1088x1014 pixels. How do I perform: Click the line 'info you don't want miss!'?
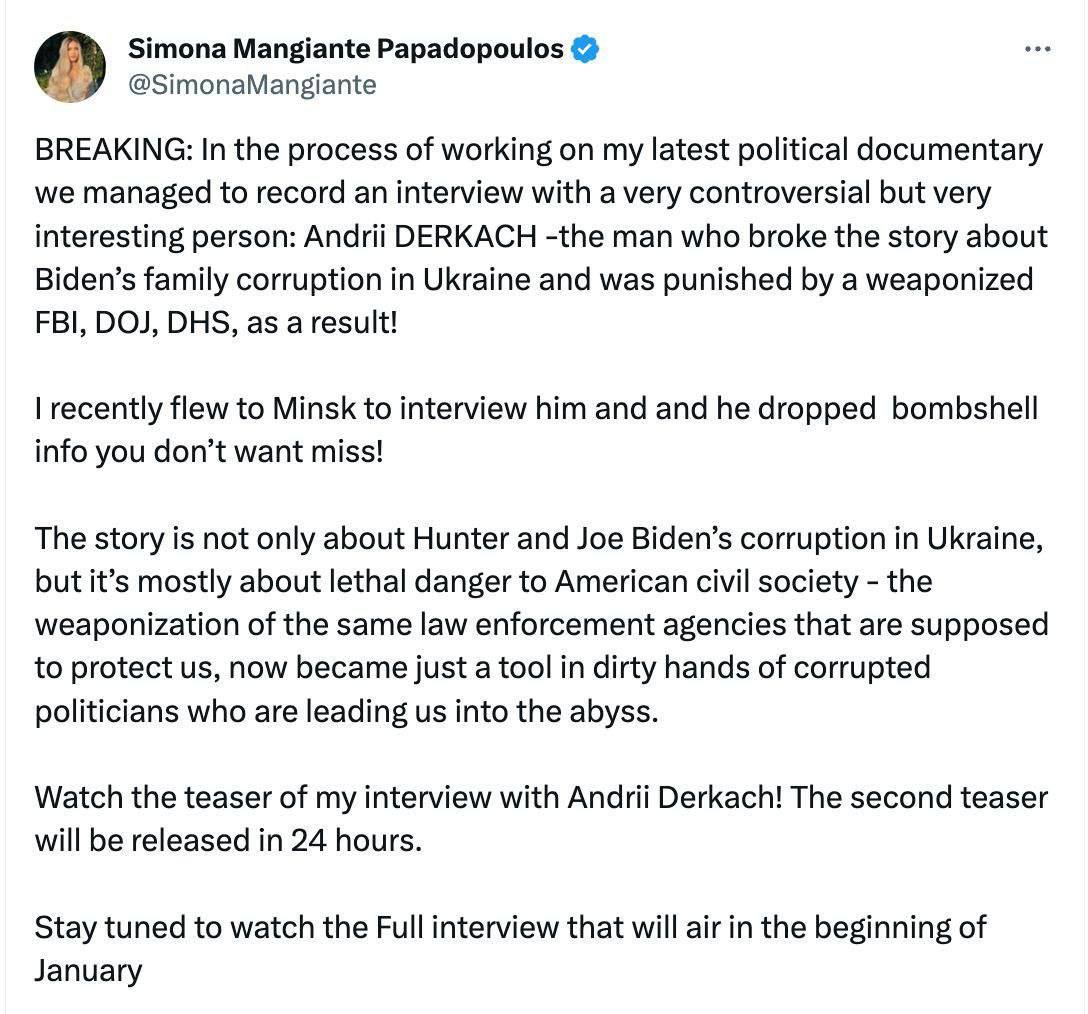pos(209,452)
